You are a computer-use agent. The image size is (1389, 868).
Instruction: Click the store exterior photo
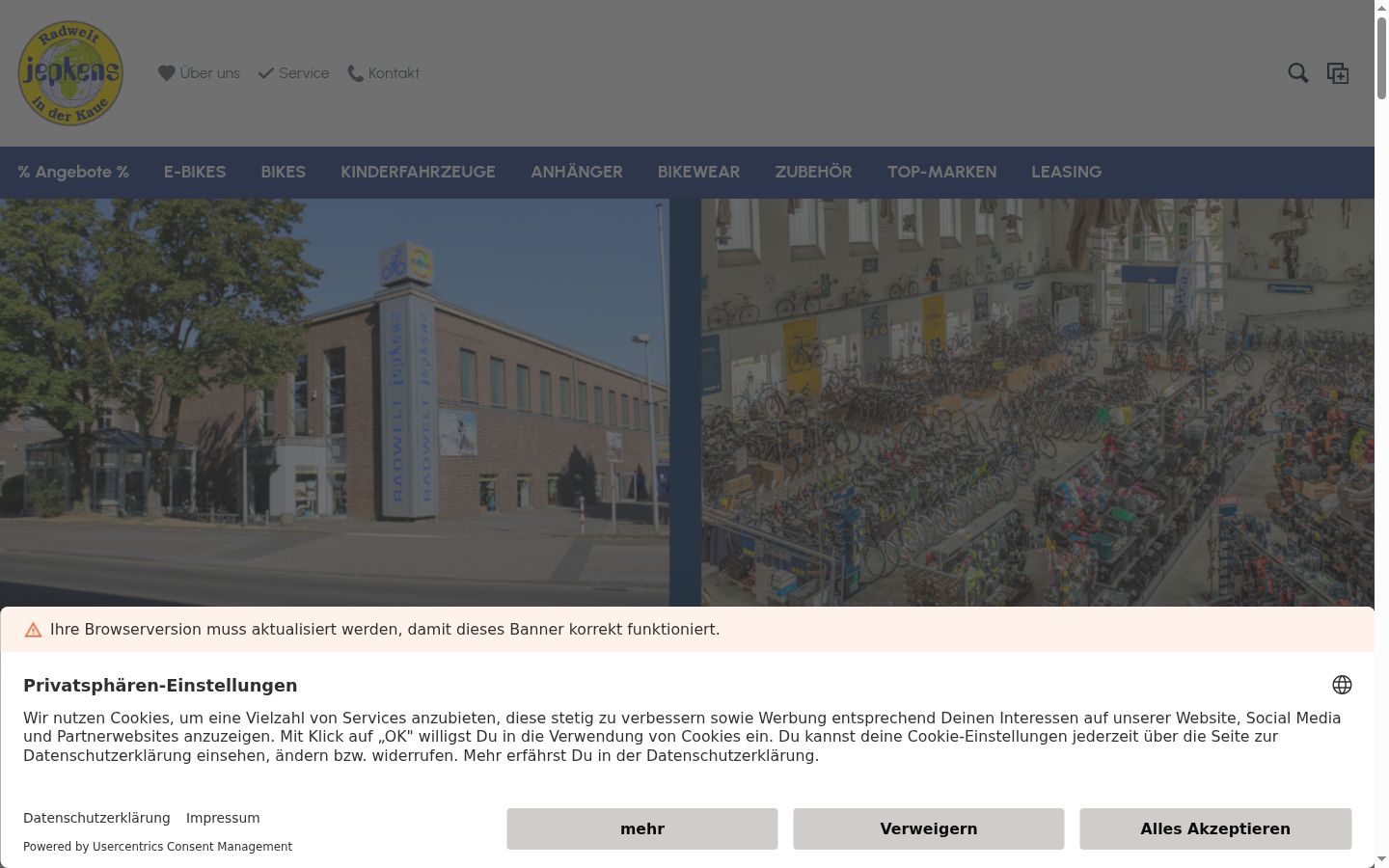click(x=335, y=402)
